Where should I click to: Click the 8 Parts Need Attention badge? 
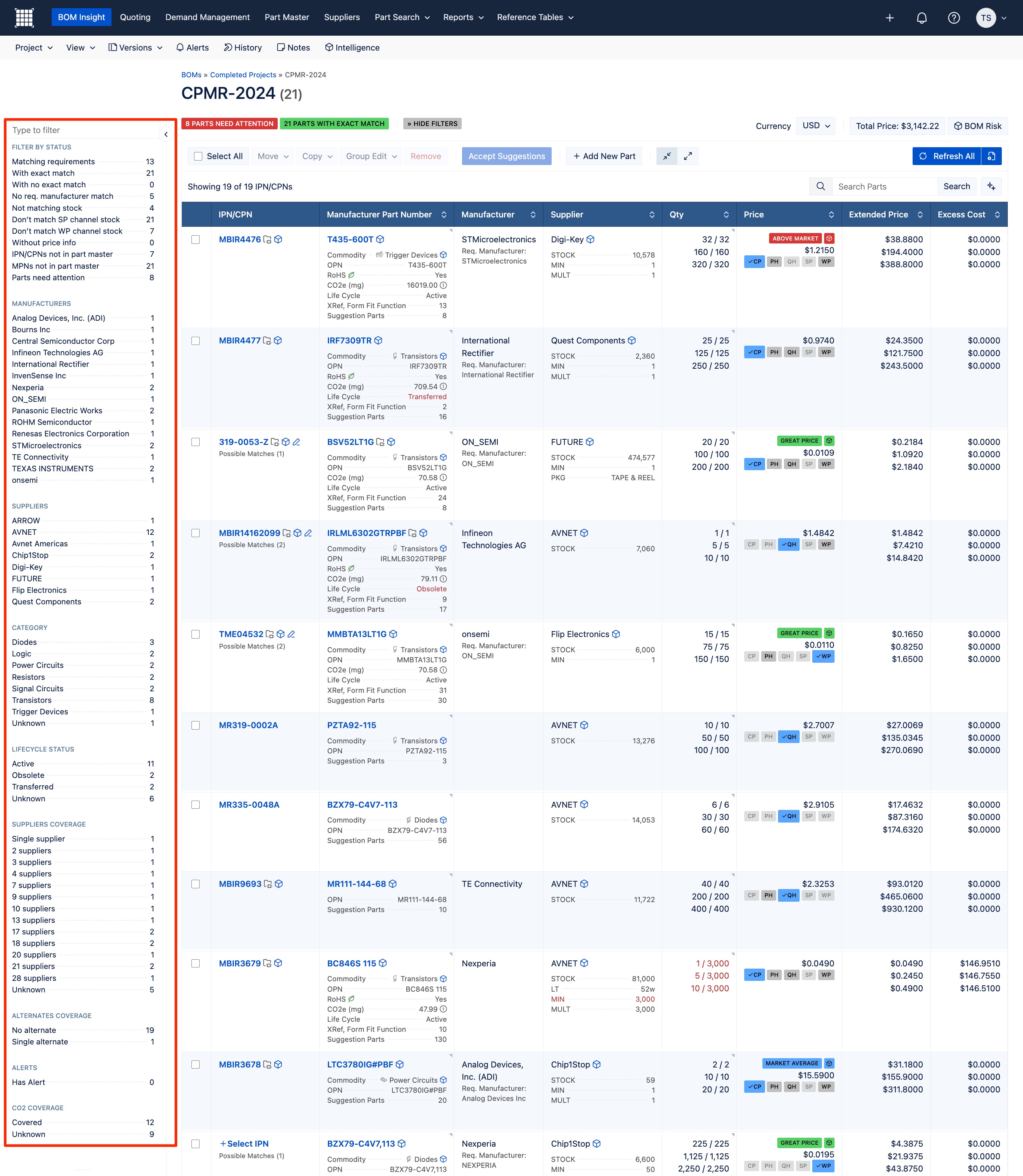tap(229, 123)
